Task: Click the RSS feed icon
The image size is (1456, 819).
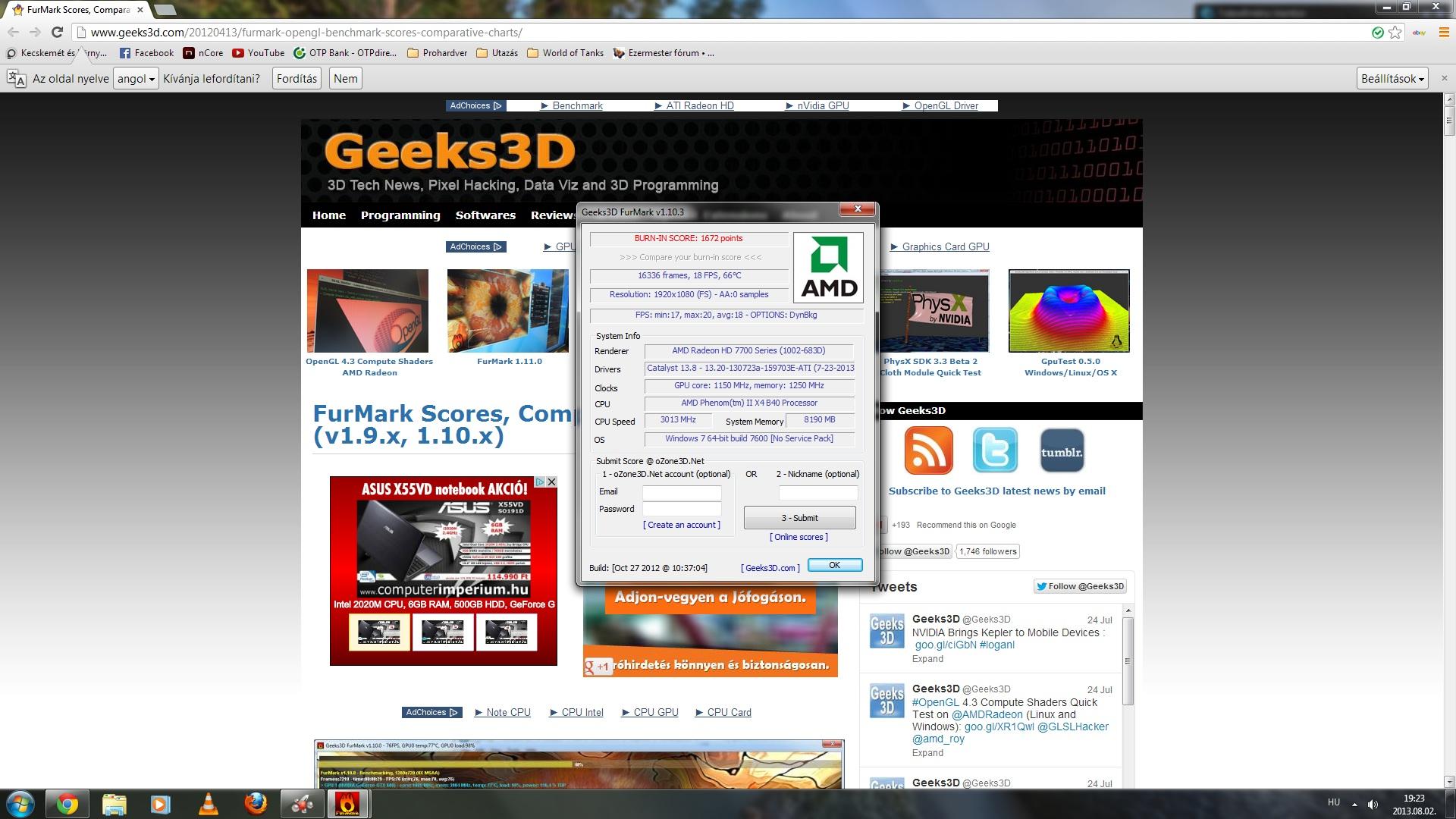Action: 928,450
